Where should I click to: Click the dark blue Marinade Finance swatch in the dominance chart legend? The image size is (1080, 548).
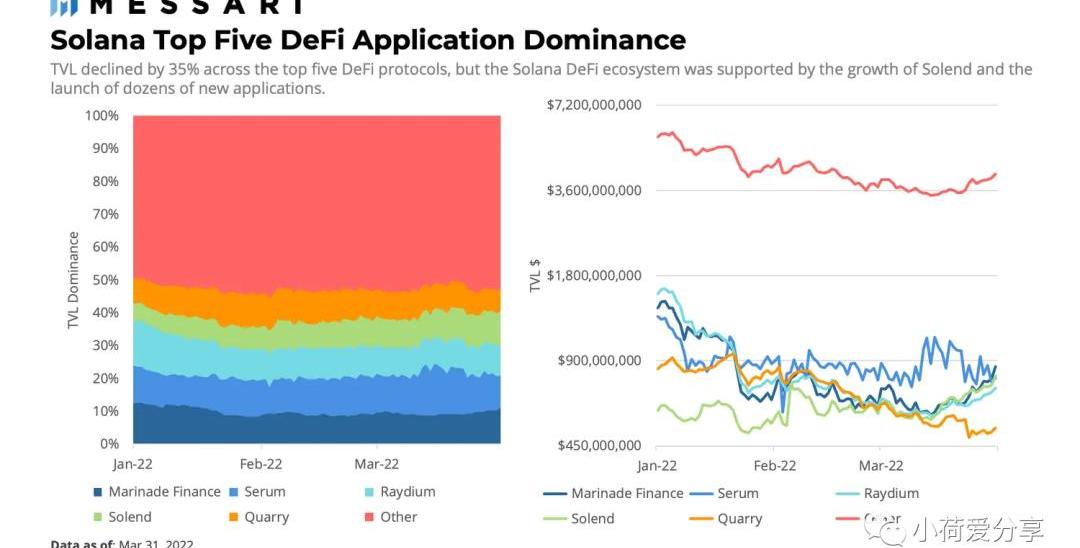point(98,492)
